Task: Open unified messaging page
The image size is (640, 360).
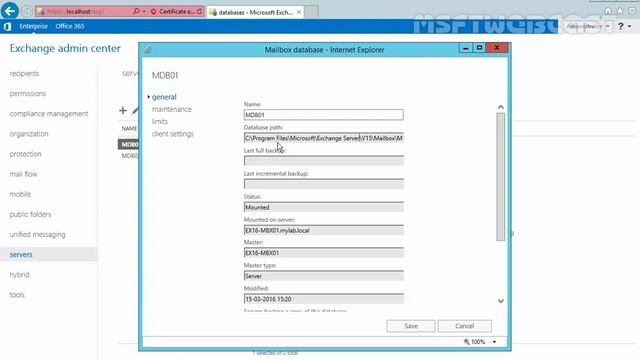Action: pos(37,234)
